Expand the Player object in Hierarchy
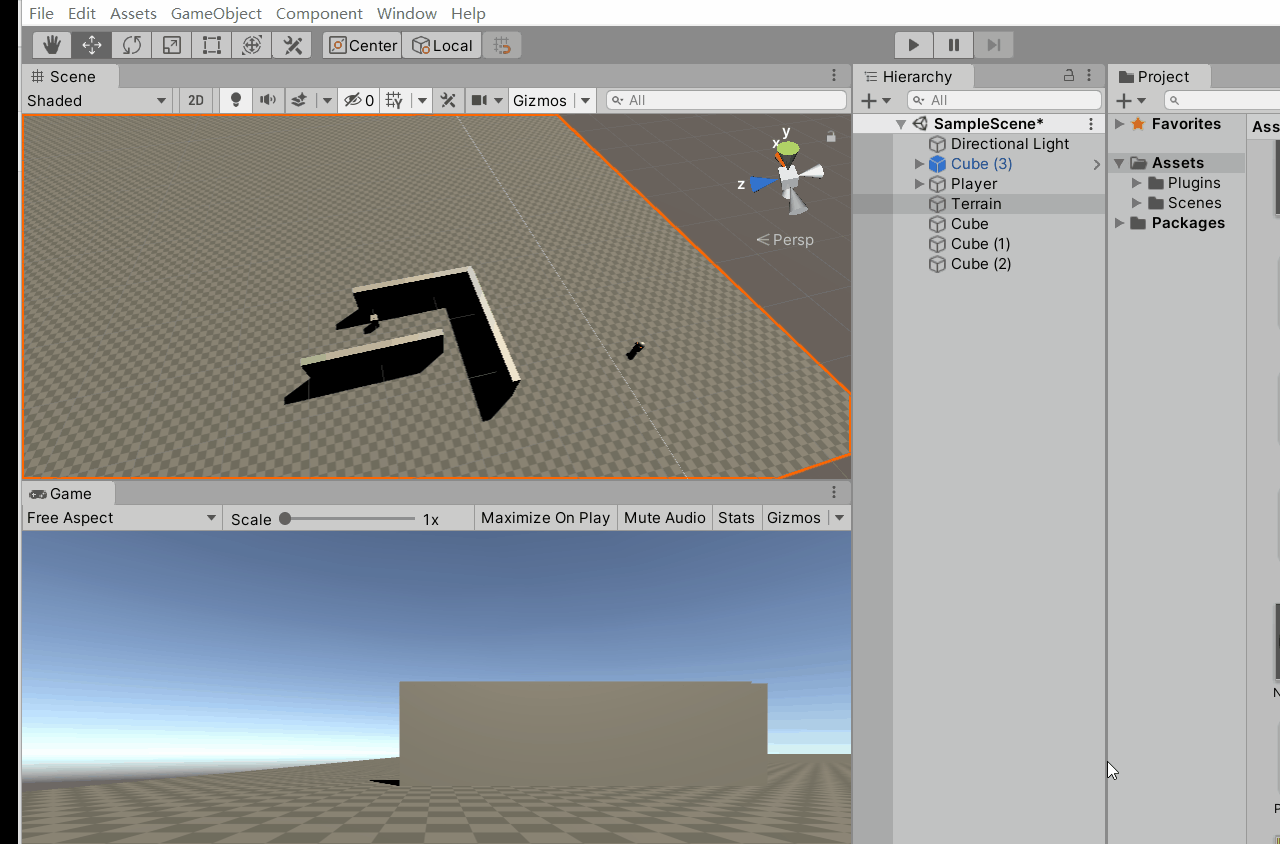Image resolution: width=1280 pixels, height=844 pixels. pyautogui.click(x=919, y=184)
